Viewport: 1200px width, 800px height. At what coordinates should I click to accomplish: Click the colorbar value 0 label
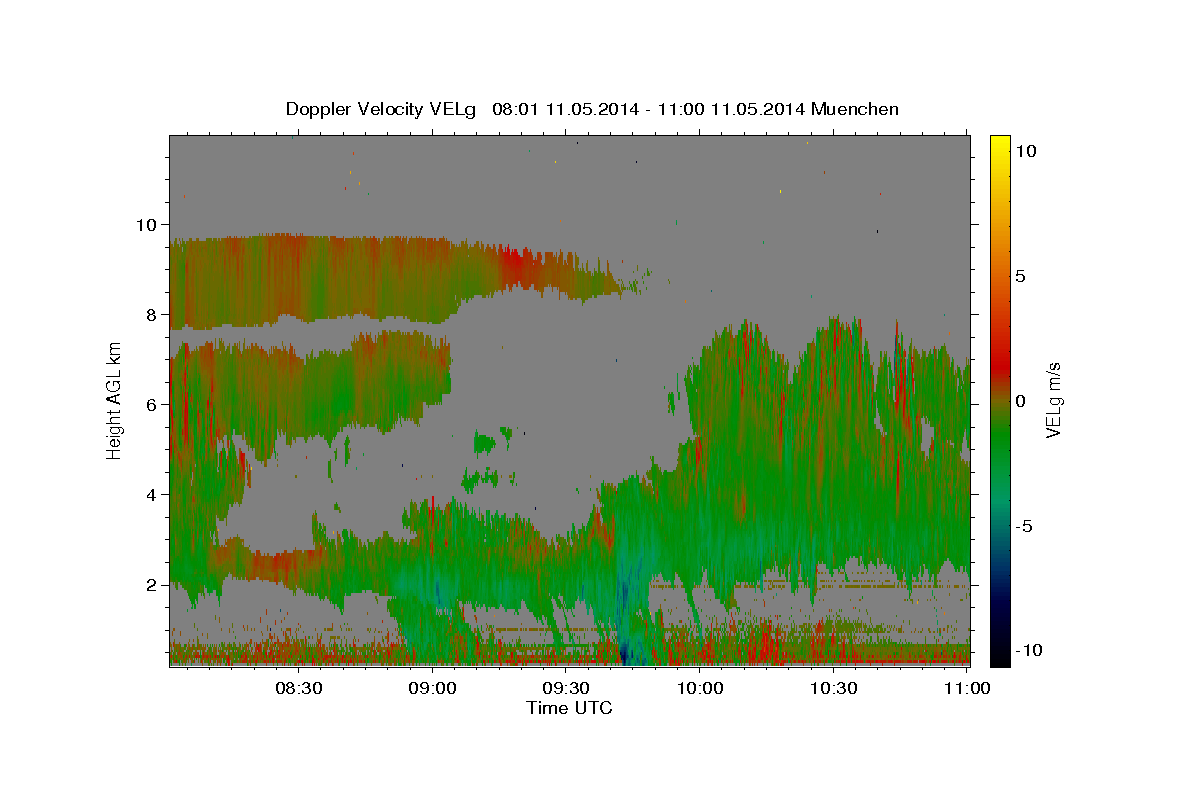point(1020,401)
